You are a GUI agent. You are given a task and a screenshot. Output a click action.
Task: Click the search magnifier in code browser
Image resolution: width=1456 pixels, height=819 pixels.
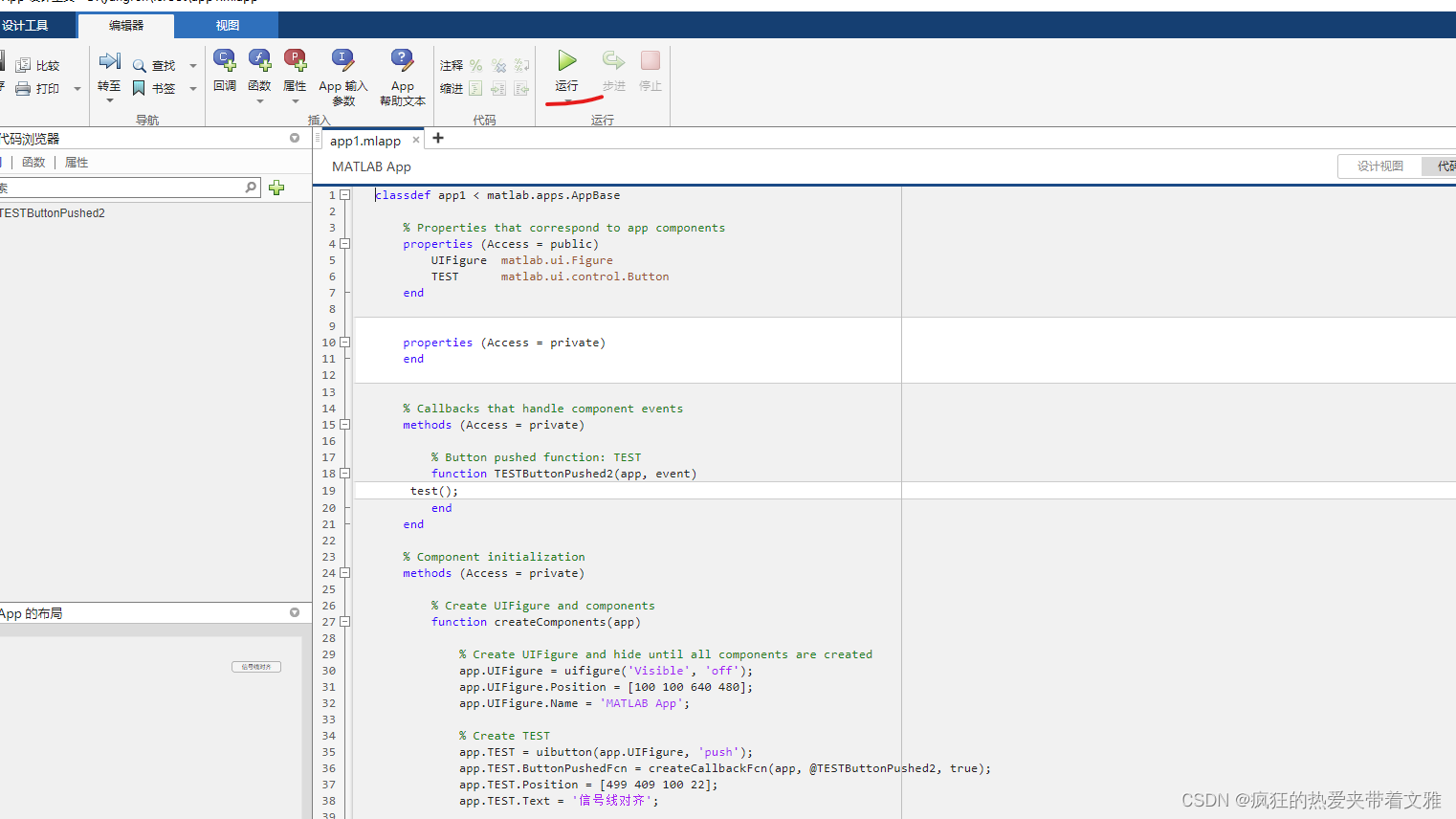coord(251,188)
